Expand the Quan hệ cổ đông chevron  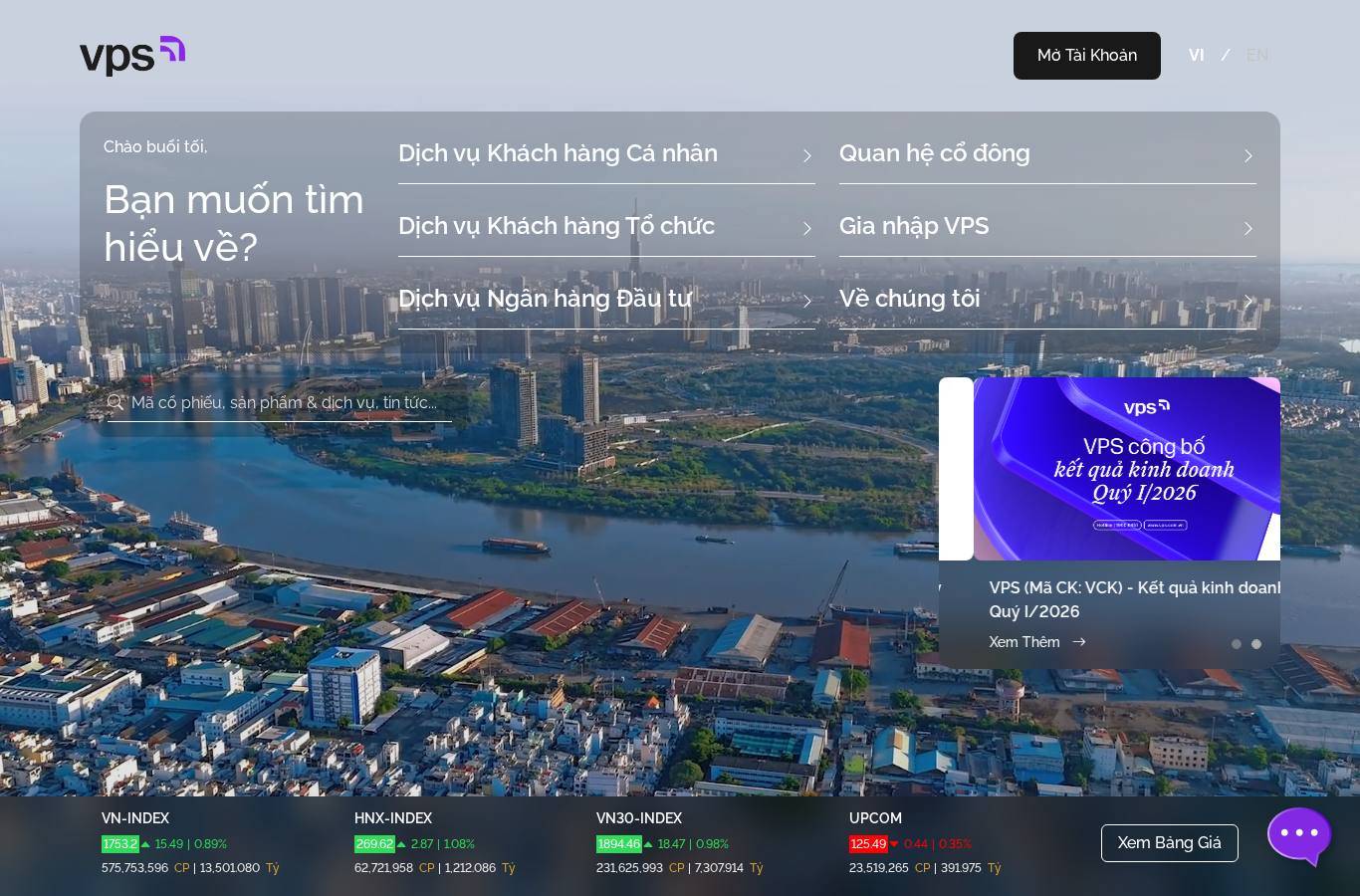coord(1248,155)
